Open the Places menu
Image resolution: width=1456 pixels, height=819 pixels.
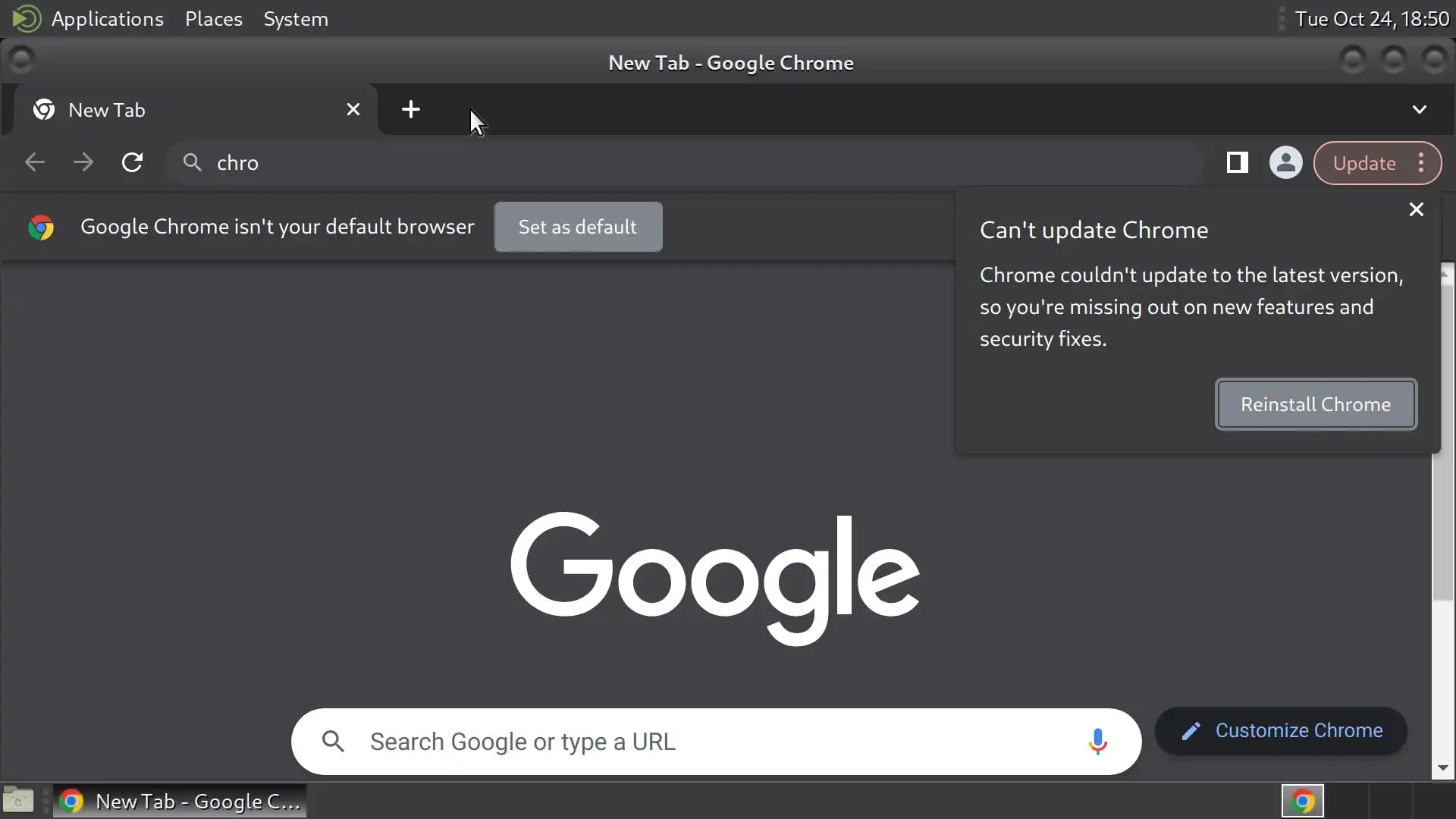tap(213, 19)
